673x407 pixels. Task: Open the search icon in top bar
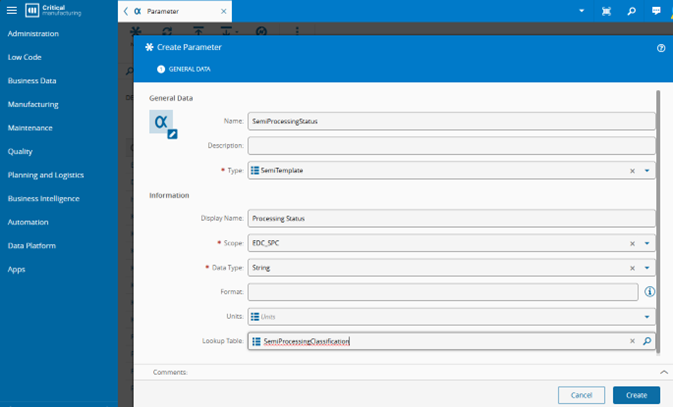tap(631, 11)
